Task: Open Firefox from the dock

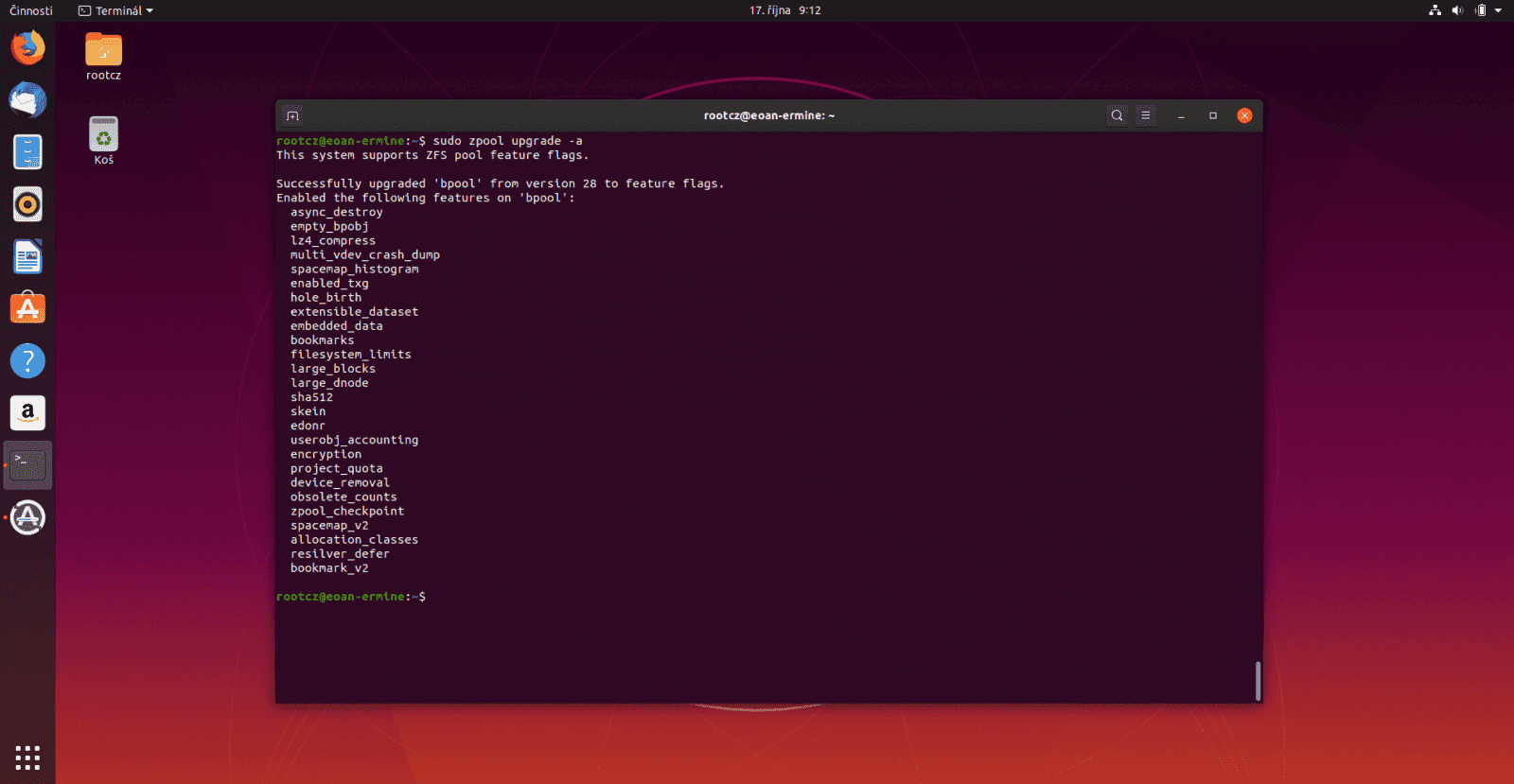Action: click(27, 47)
